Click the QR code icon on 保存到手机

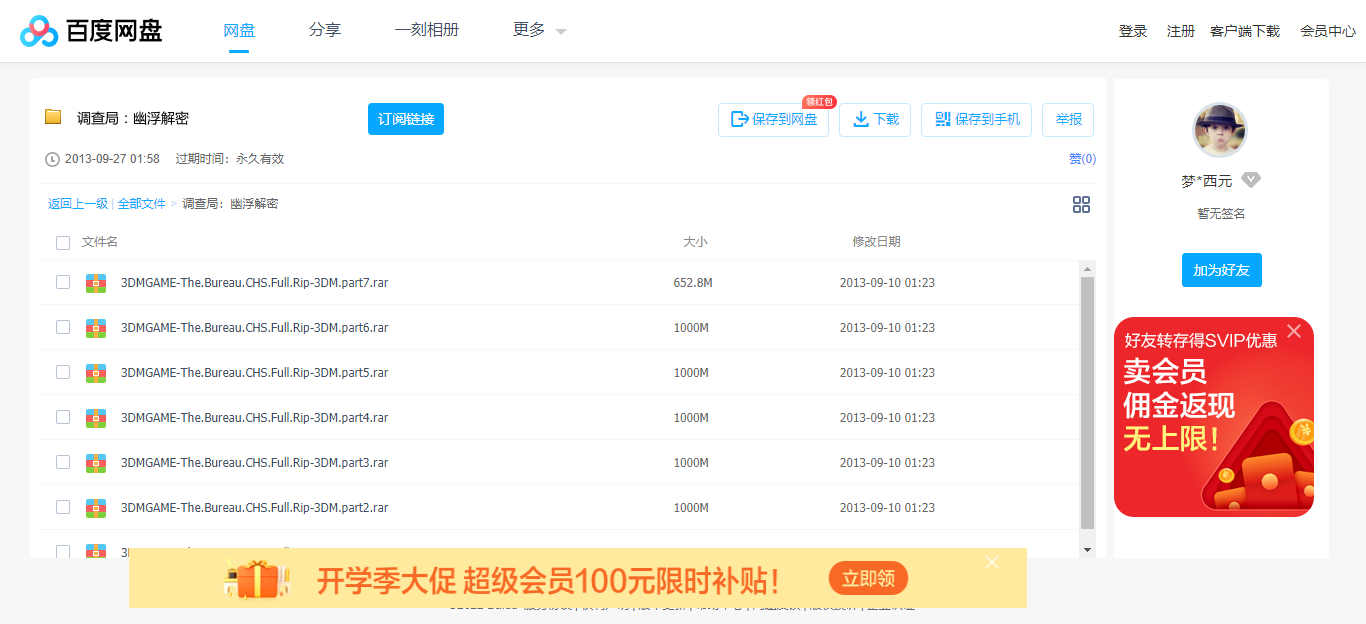(941, 119)
